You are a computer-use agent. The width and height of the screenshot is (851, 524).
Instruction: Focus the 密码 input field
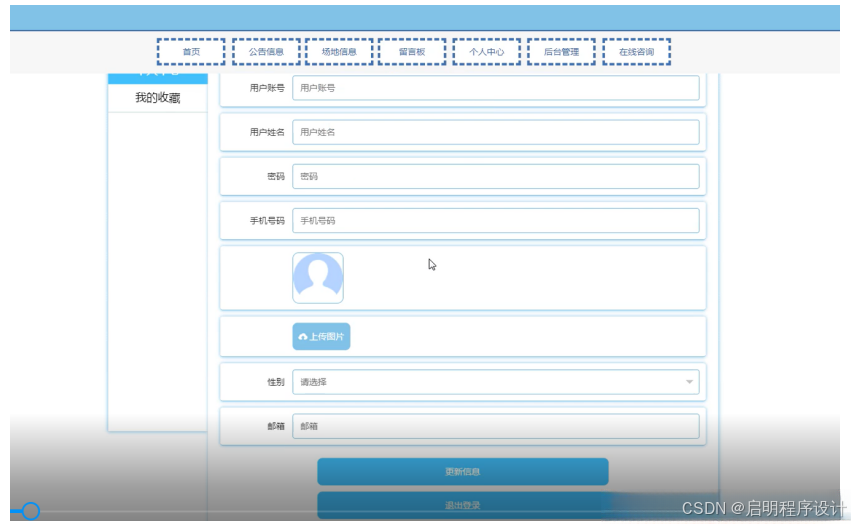tap(496, 176)
